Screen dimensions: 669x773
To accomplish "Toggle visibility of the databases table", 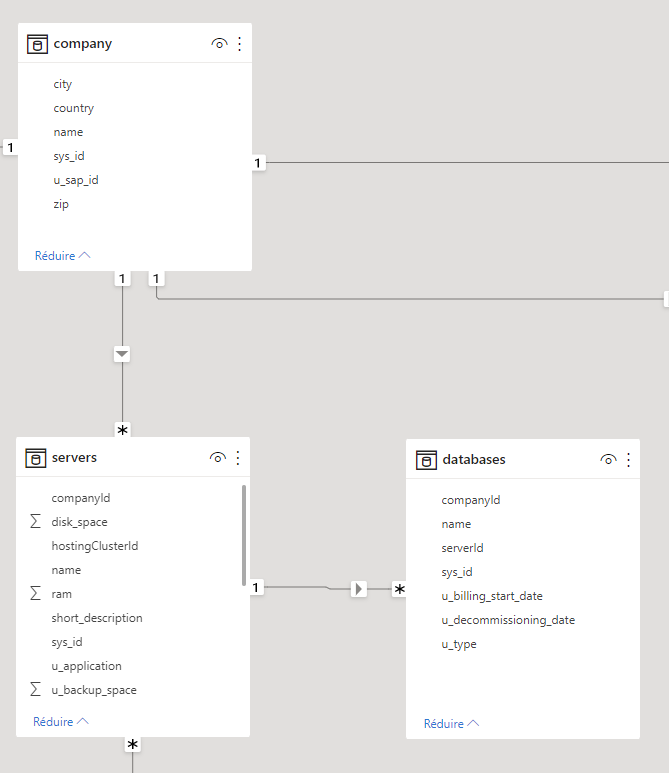I will pyautogui.click(x=608, y=460).
